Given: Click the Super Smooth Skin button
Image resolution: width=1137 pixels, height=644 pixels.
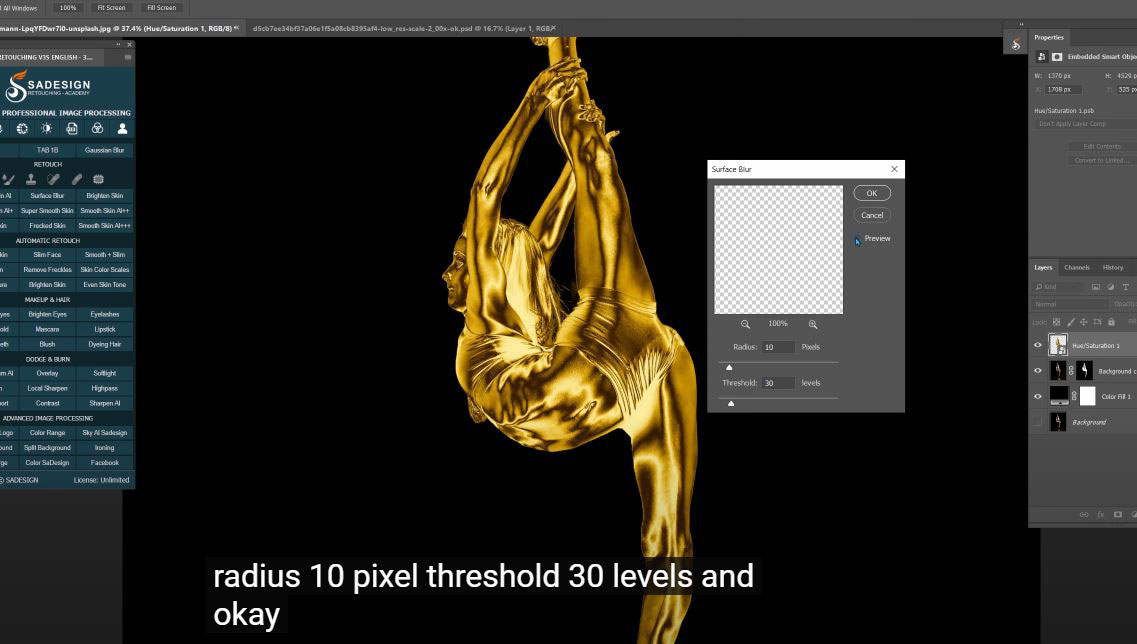Looking at the screenshot, I should pyautogui.click(x=47, y=210).
